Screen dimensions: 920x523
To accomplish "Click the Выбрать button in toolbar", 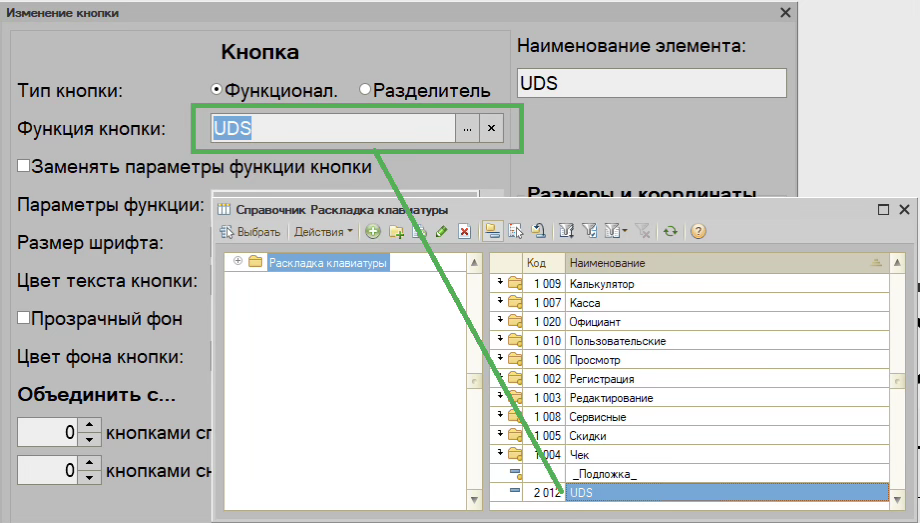I will click(x=251, y=232).
